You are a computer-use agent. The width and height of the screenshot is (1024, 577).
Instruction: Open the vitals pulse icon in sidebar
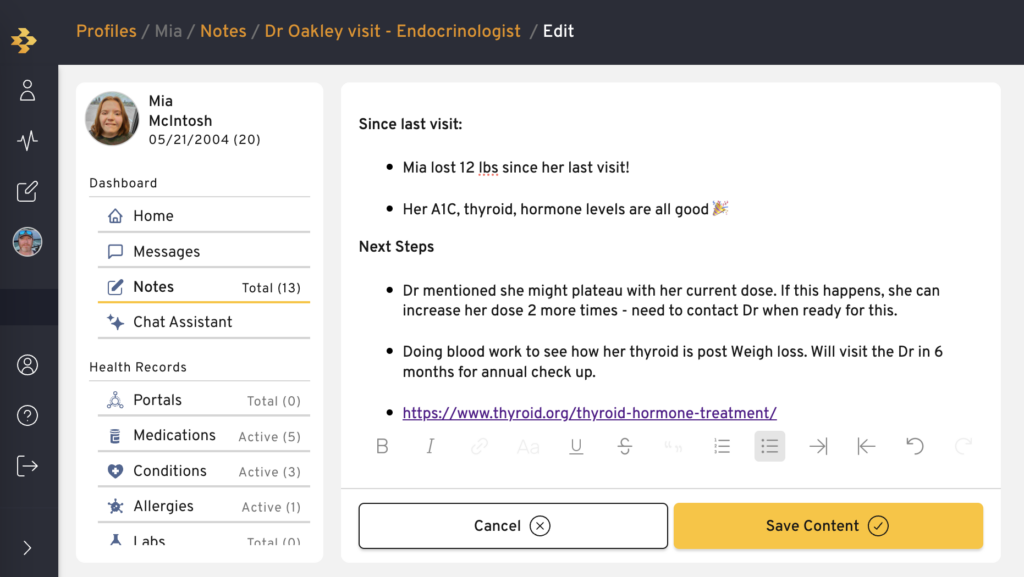(x=27, y=140)
